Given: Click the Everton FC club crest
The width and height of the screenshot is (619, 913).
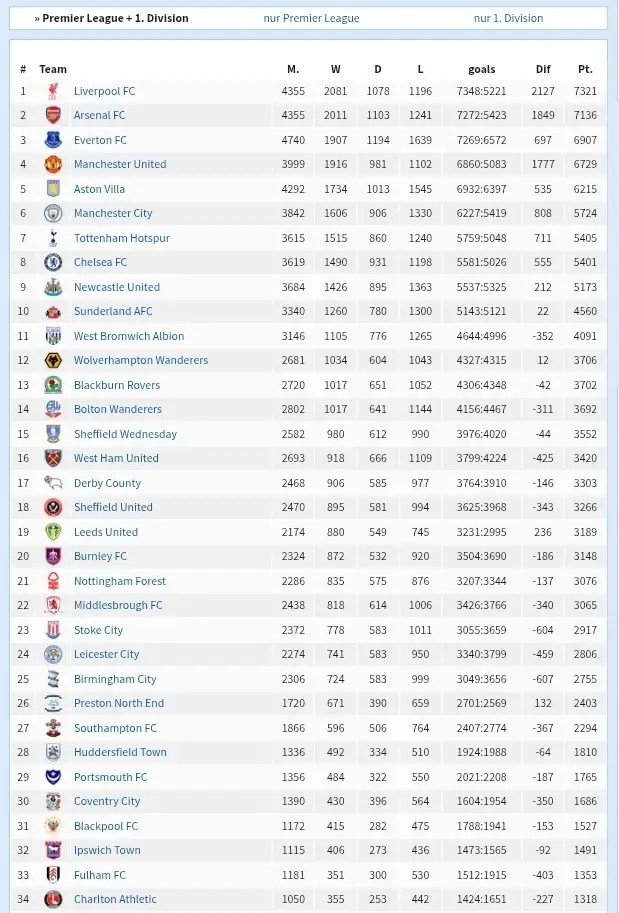Looking at the screenshot, I should pos(53,140).
